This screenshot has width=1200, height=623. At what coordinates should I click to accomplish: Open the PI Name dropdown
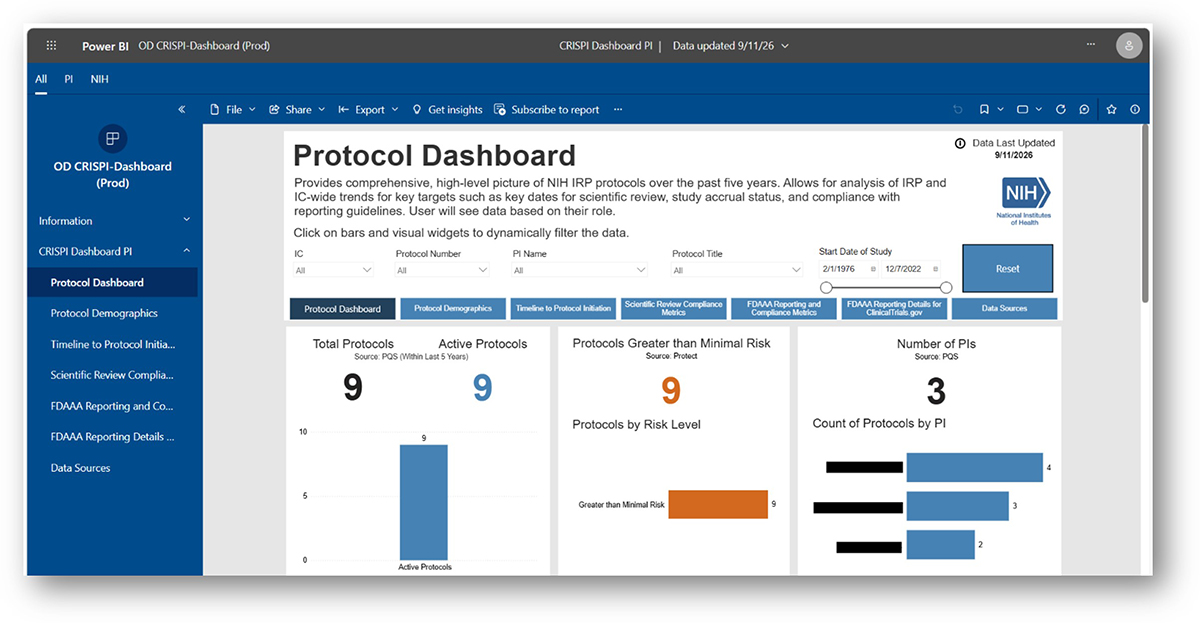(581, 270)
